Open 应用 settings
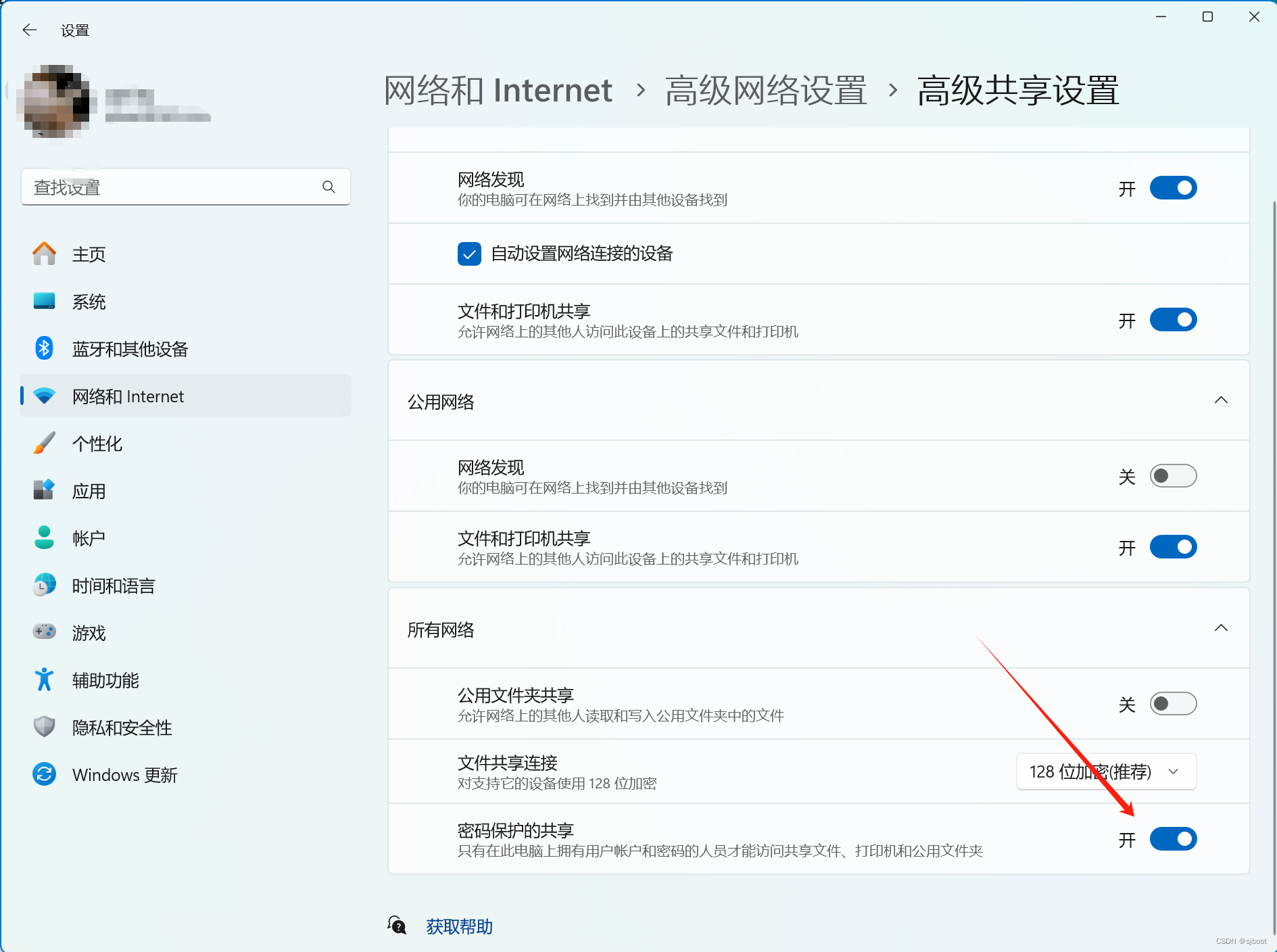 coord(186,491)
